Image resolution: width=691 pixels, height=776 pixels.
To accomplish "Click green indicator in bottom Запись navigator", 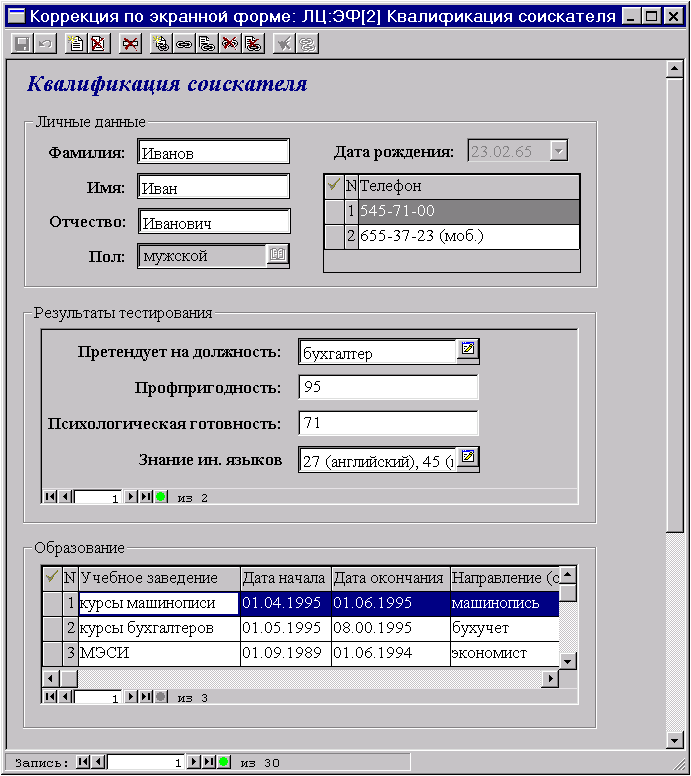I will tap(224, 762).
